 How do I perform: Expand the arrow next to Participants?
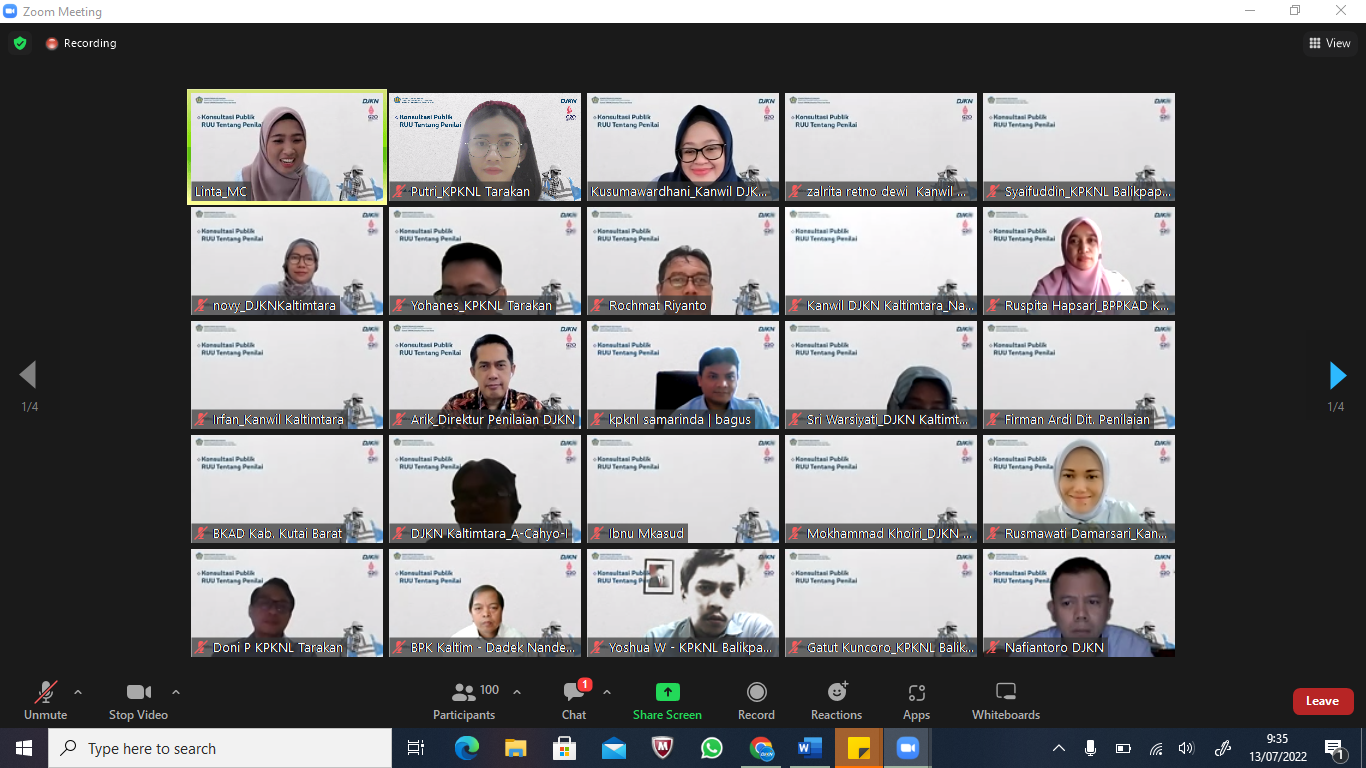pos(517,692)
